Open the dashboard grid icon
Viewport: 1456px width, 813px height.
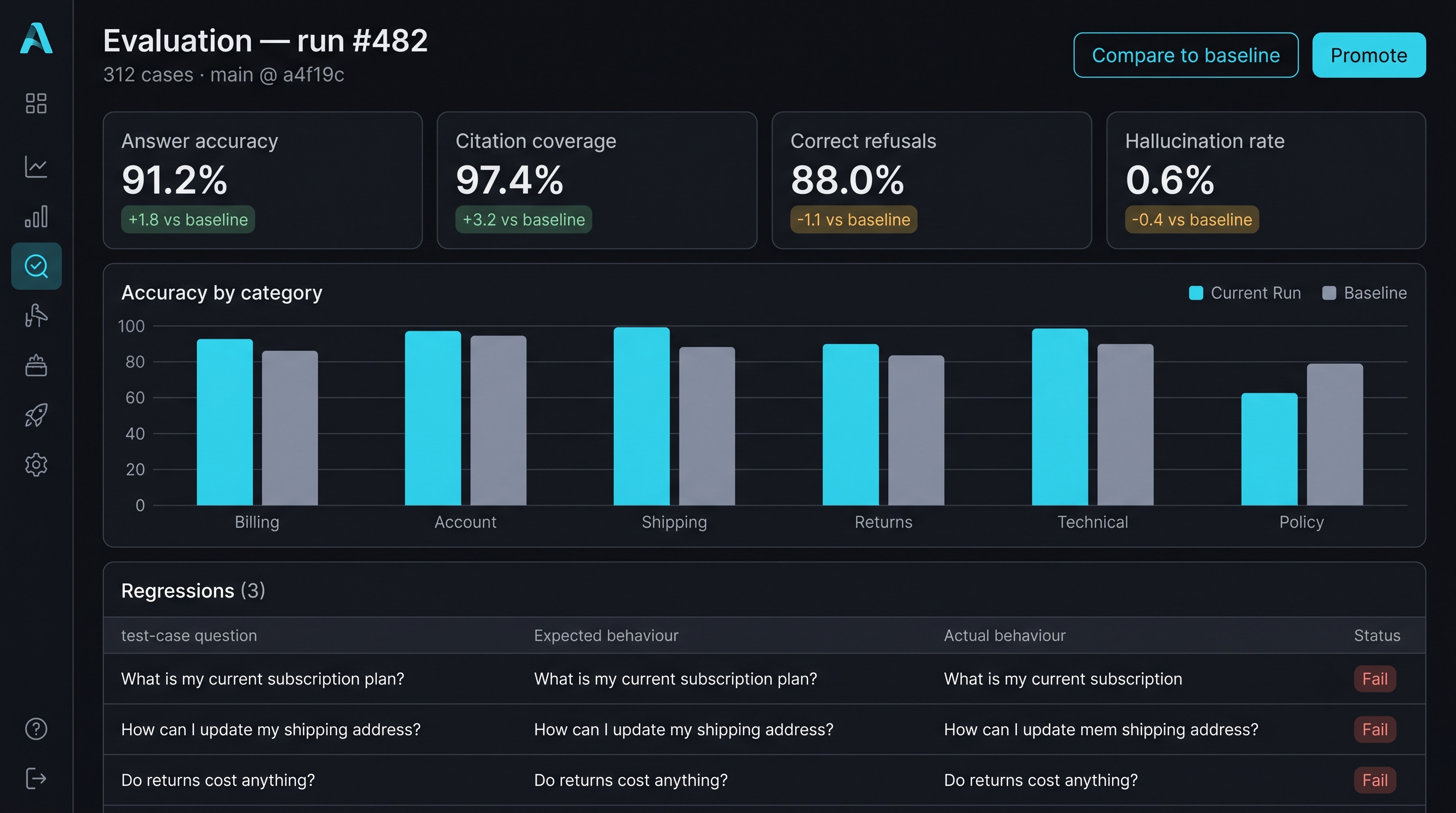click(x=36, y=103)
